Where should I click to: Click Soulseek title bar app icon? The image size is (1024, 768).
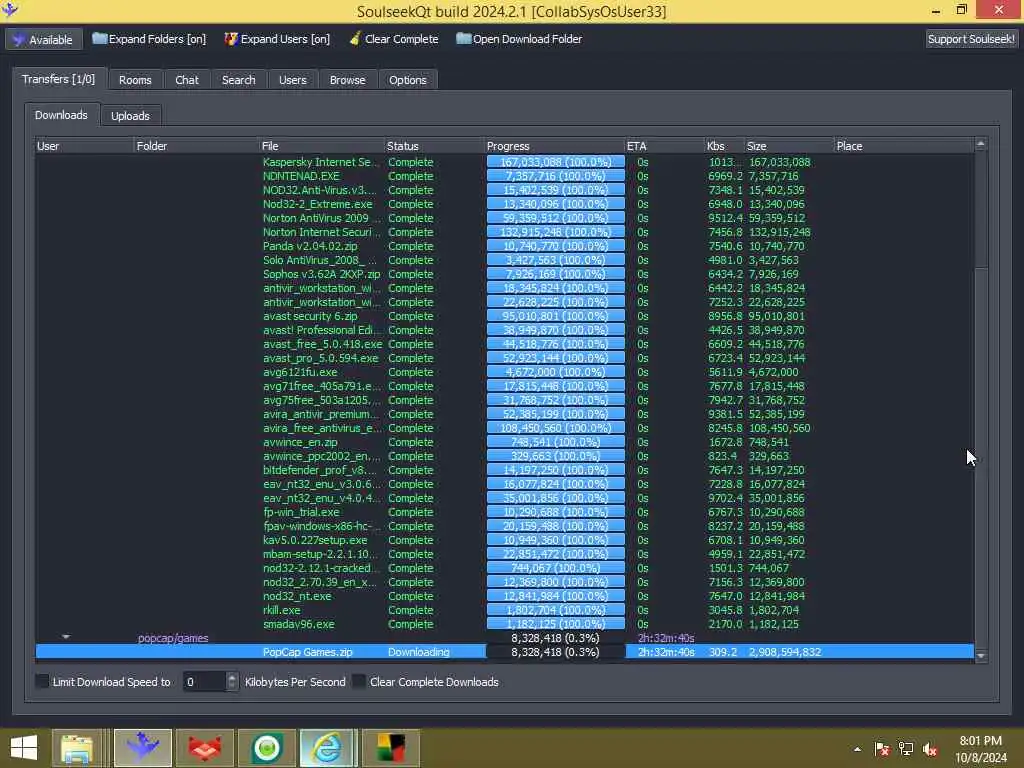10,10
